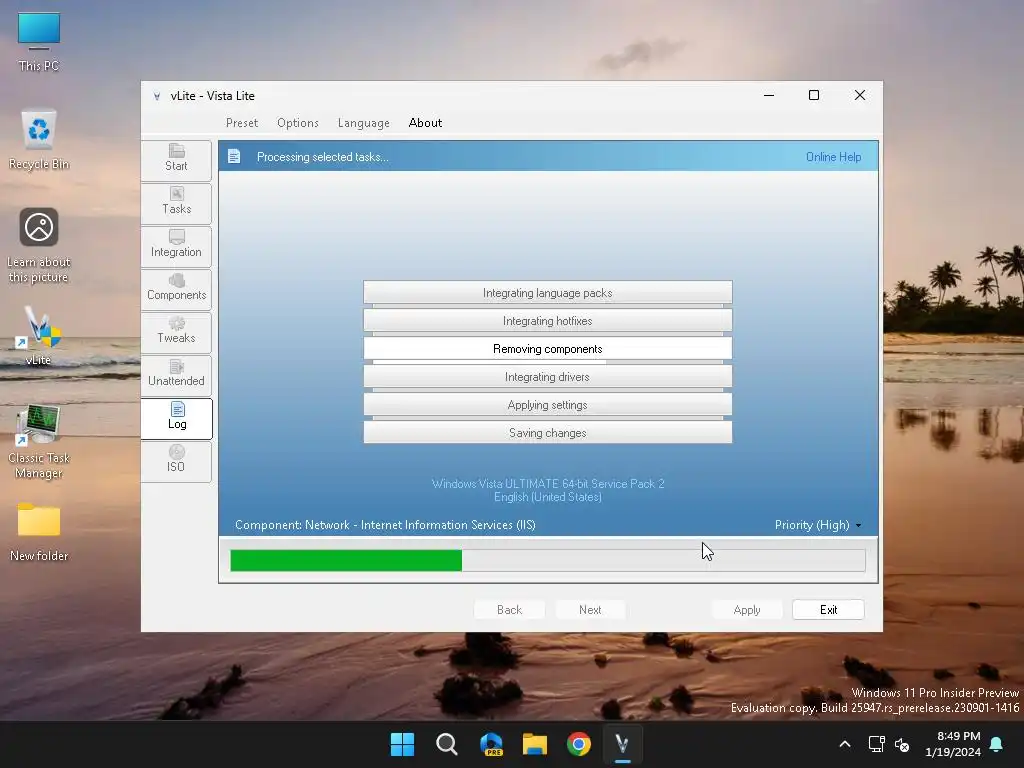Select the This PC desktop icon

pos(39,42)
